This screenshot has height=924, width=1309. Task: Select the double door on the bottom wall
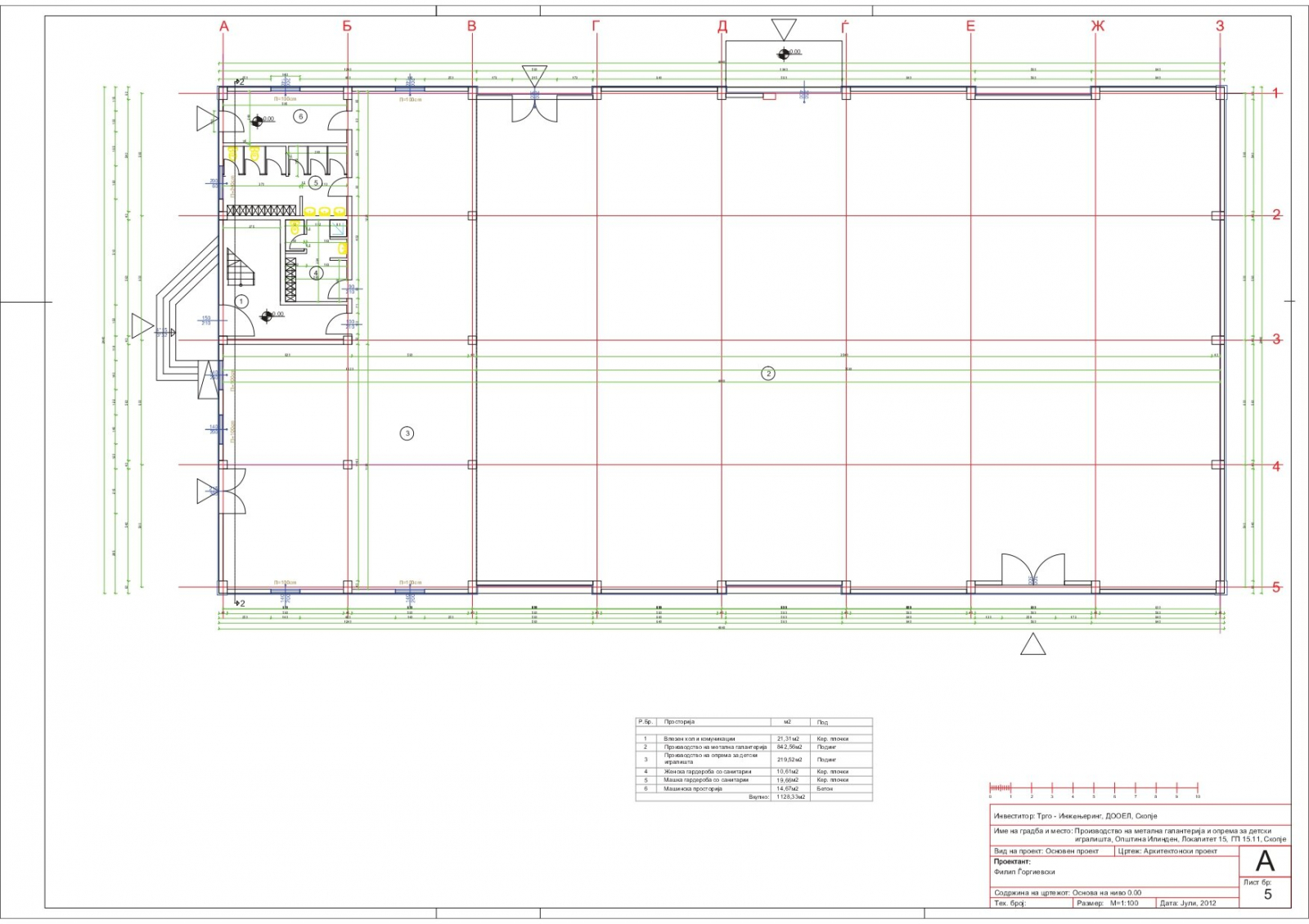click(1033, 569)
